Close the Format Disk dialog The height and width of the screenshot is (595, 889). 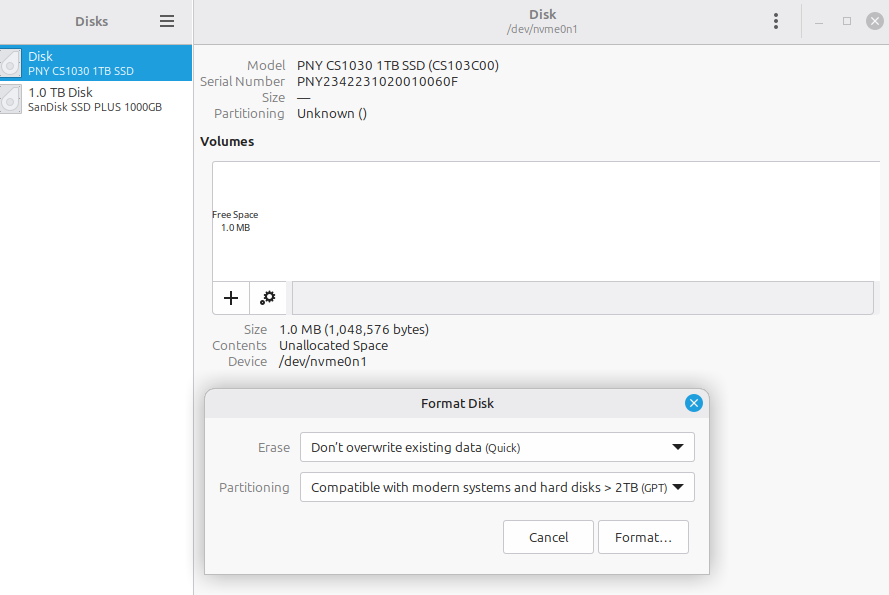tap(693, 403)
